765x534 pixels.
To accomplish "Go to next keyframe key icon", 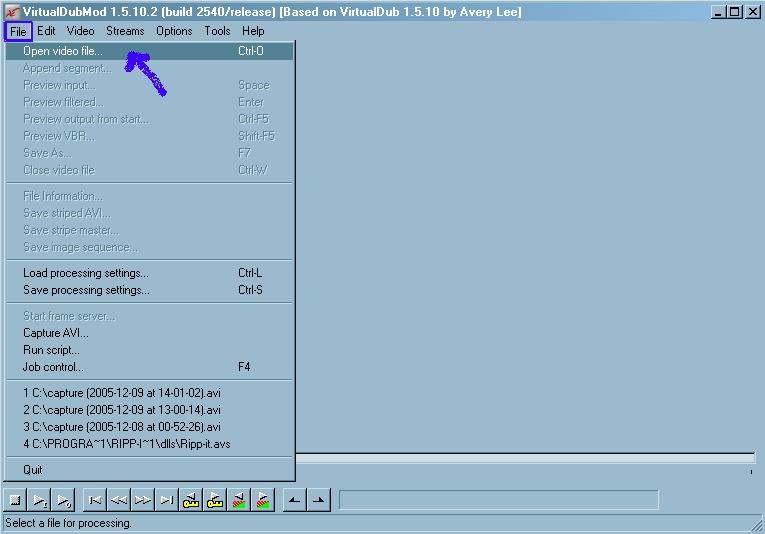I will (x=215, y=500).
